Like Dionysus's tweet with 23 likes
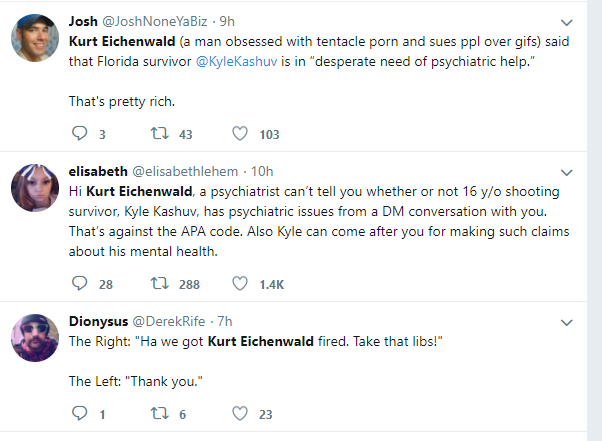The height and width of the screenshot is (441, 602). (x=240, y=413)
